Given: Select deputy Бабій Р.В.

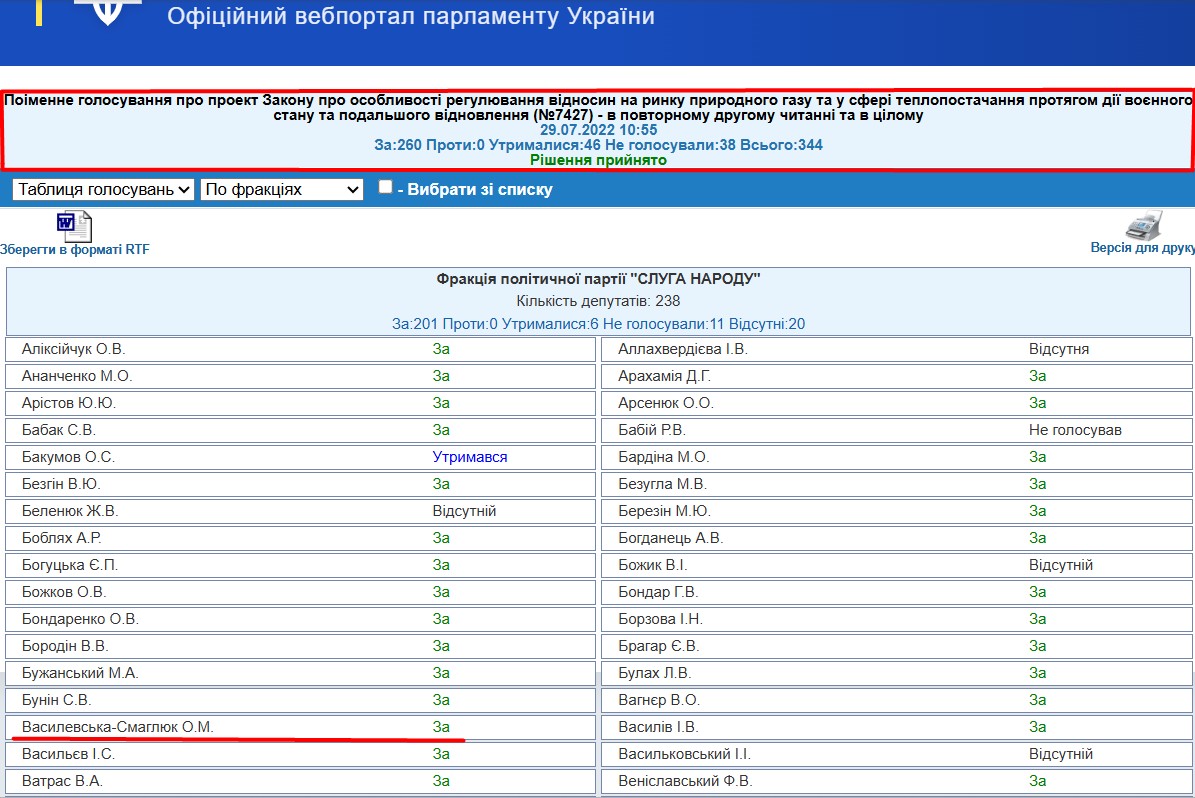Looking at the screenshot, I should point(652,430).
